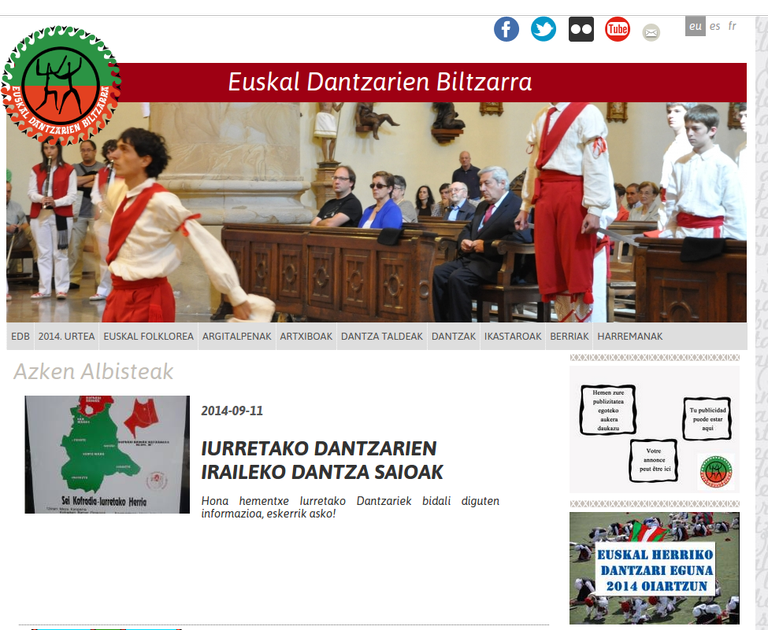The image size is (768, 630).
Task: Switch language to eu
Action: click(695, 26)
